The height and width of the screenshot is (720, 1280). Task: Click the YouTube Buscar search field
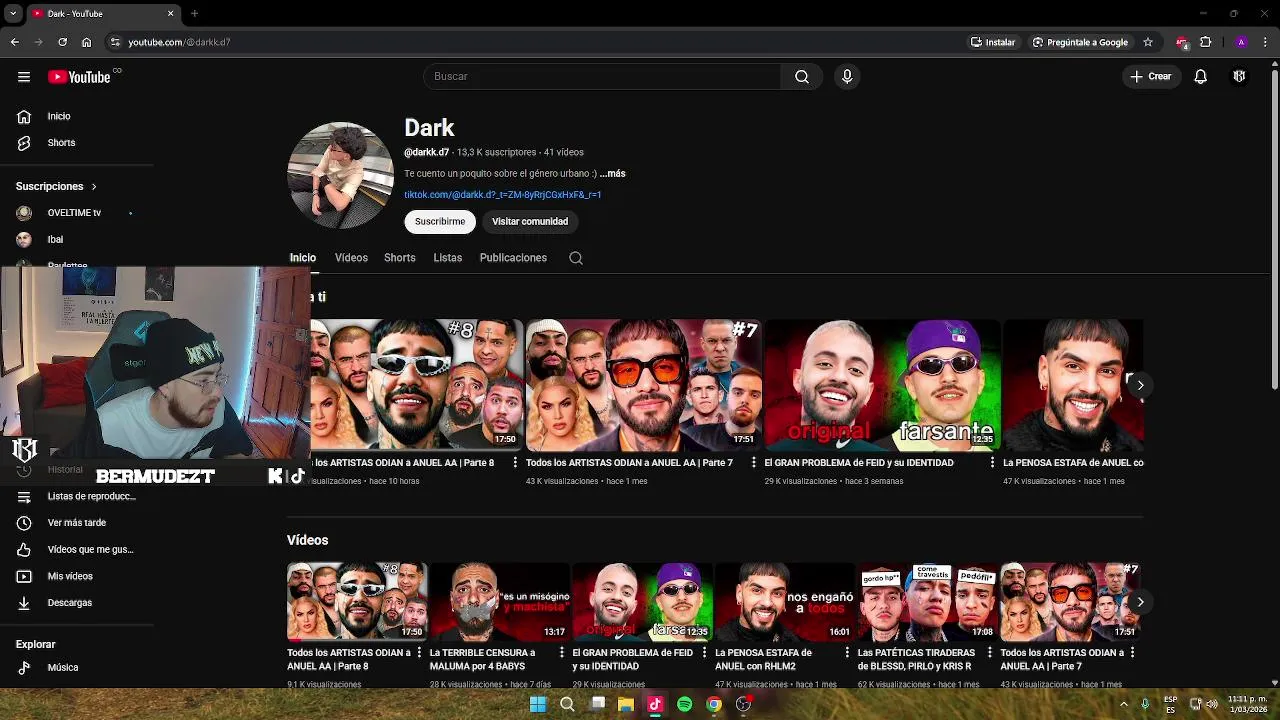click(x=602, y=77)
